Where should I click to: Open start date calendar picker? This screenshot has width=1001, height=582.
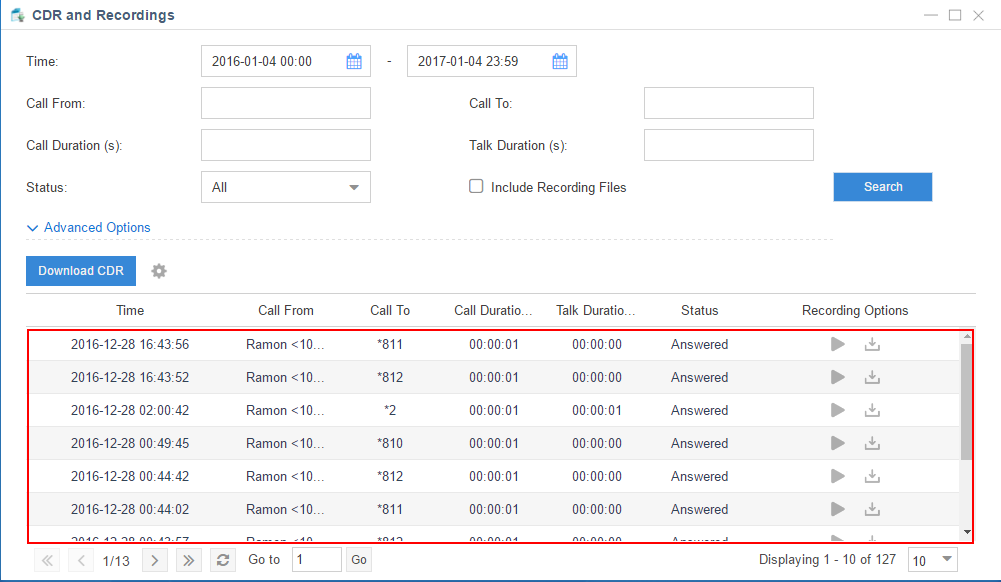(x=354, y=61)
